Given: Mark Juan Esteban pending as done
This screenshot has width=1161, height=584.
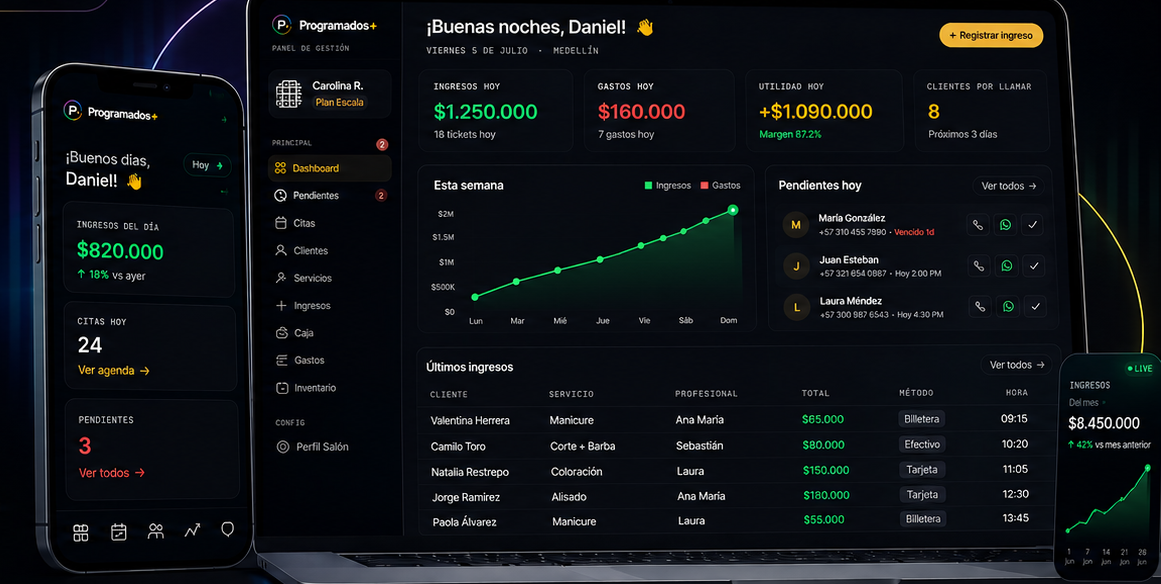Looking at the screenshot, I should coord(1034,266).
